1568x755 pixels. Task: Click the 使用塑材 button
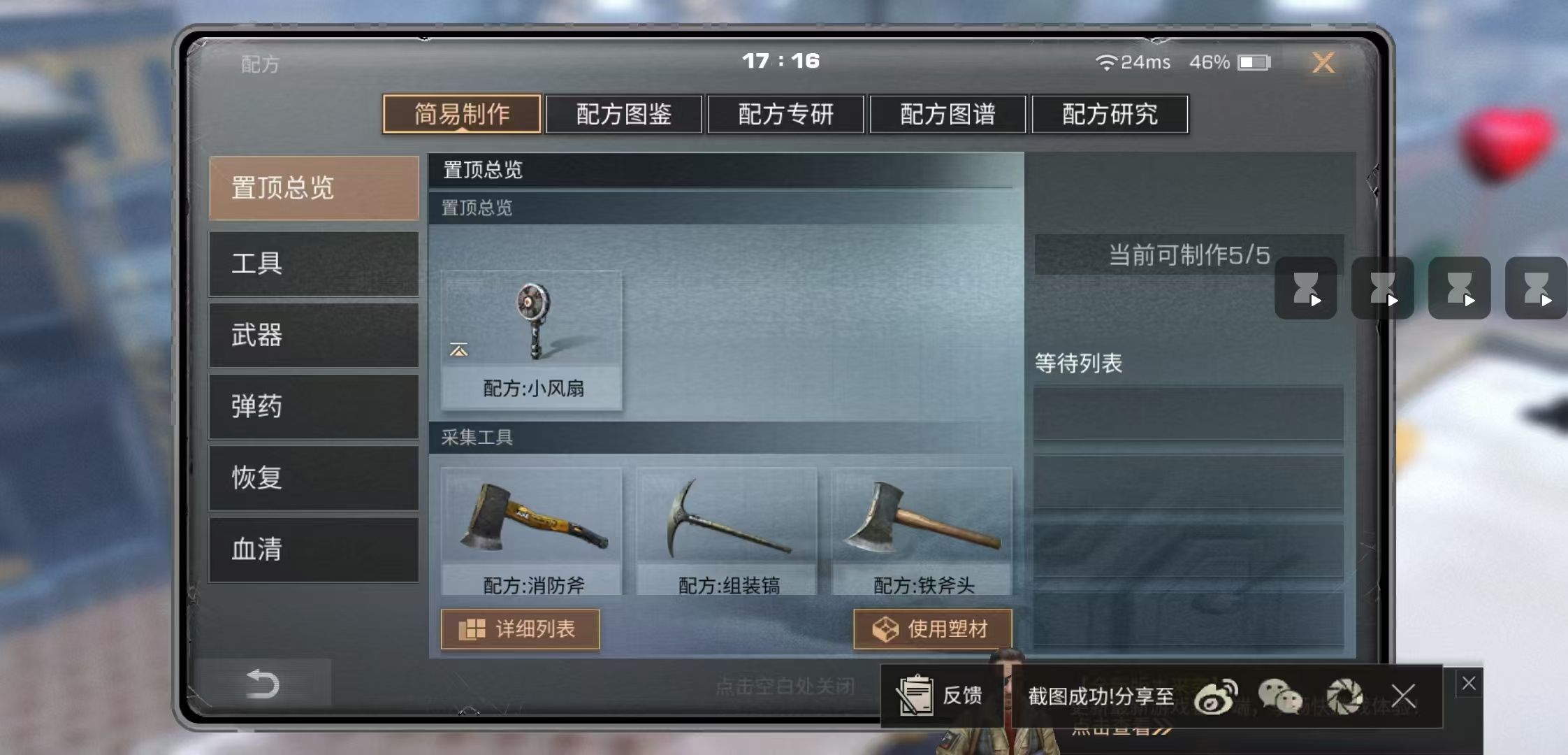(x=932, y=629)
